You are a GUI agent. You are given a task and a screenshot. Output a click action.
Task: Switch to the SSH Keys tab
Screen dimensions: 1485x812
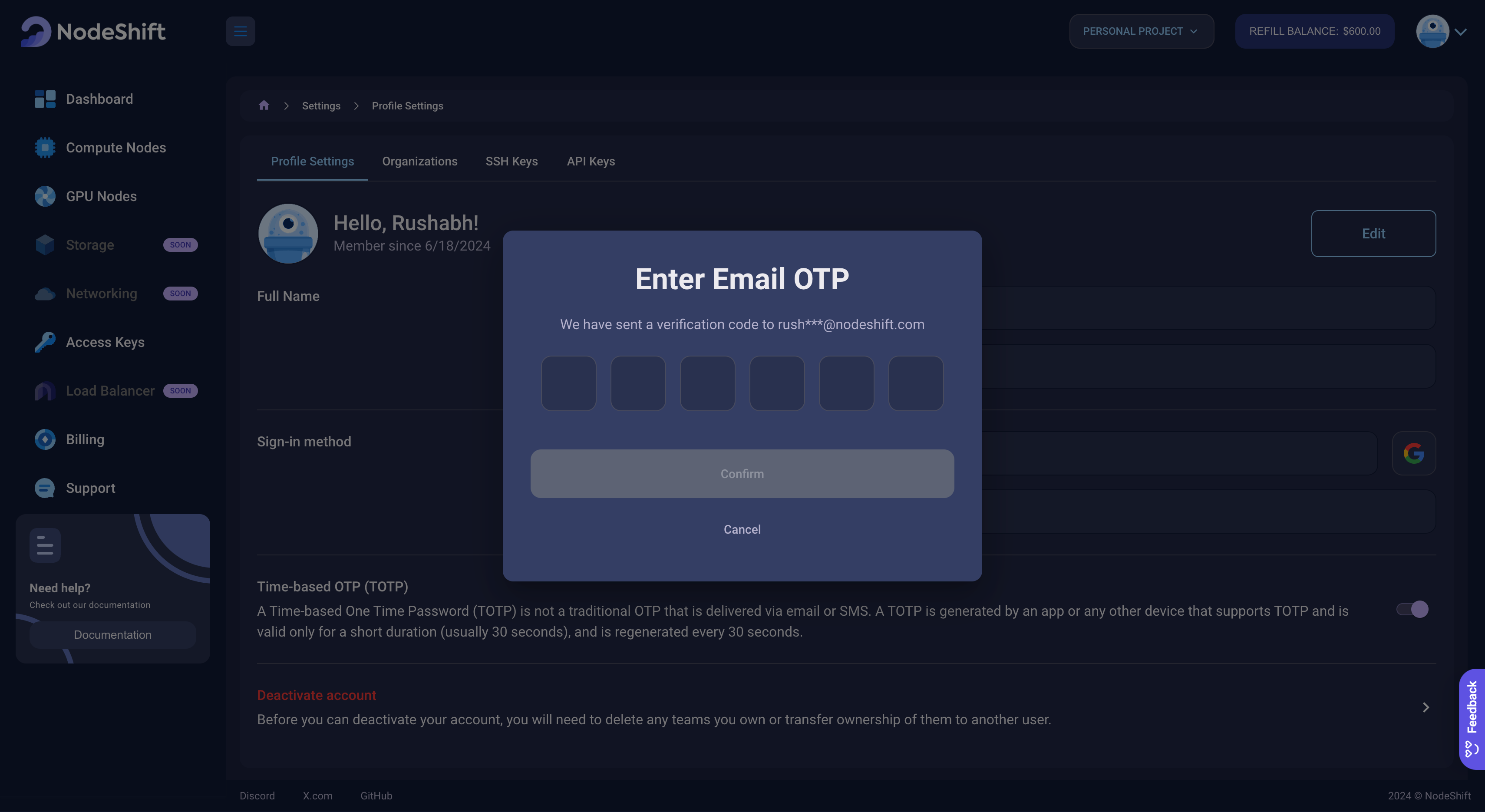pyautogui.click(x=511, y=162)
